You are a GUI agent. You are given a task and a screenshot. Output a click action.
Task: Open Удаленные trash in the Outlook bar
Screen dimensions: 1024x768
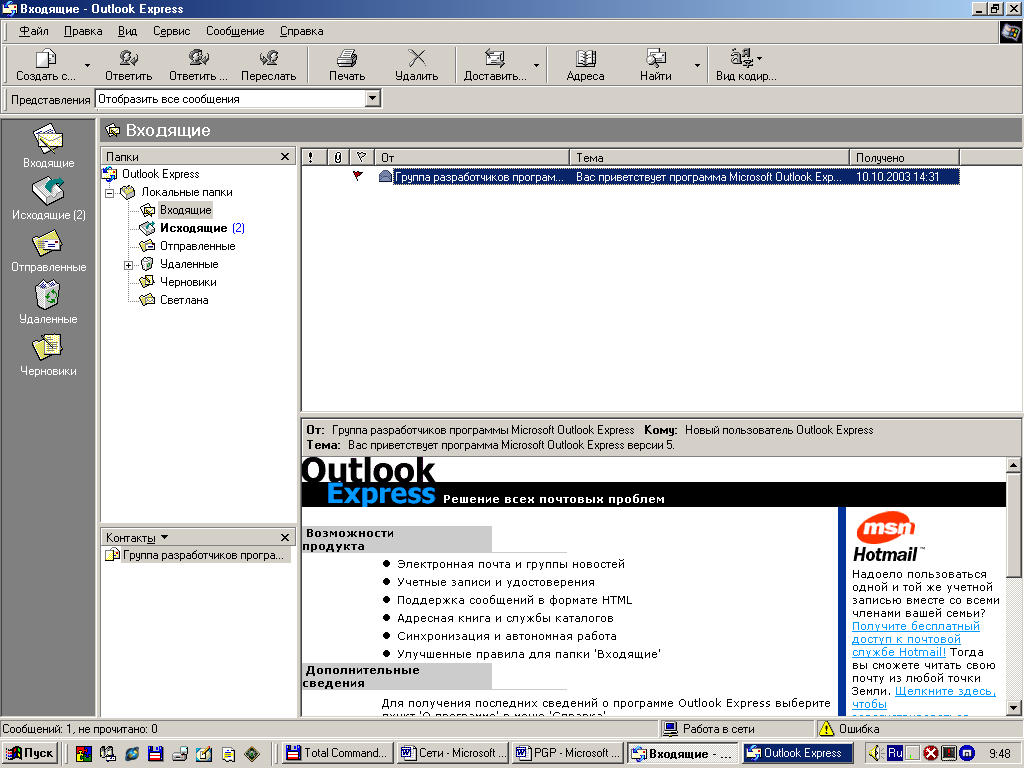48,302
